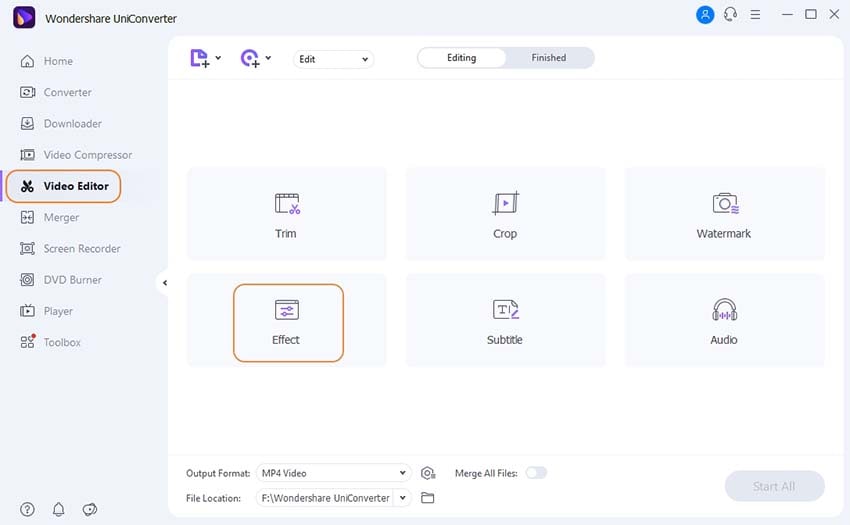Image resolution: width=850 pixels, height=525 pixels.
Task: Switch to the Finished tab
Action: pyautogui.click(x=549, y=58)
